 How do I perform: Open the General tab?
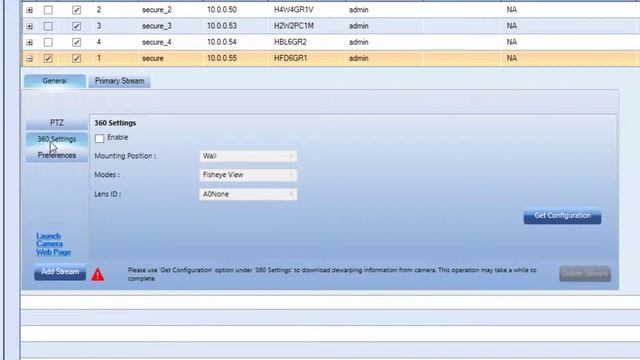[x=55, y=81]
